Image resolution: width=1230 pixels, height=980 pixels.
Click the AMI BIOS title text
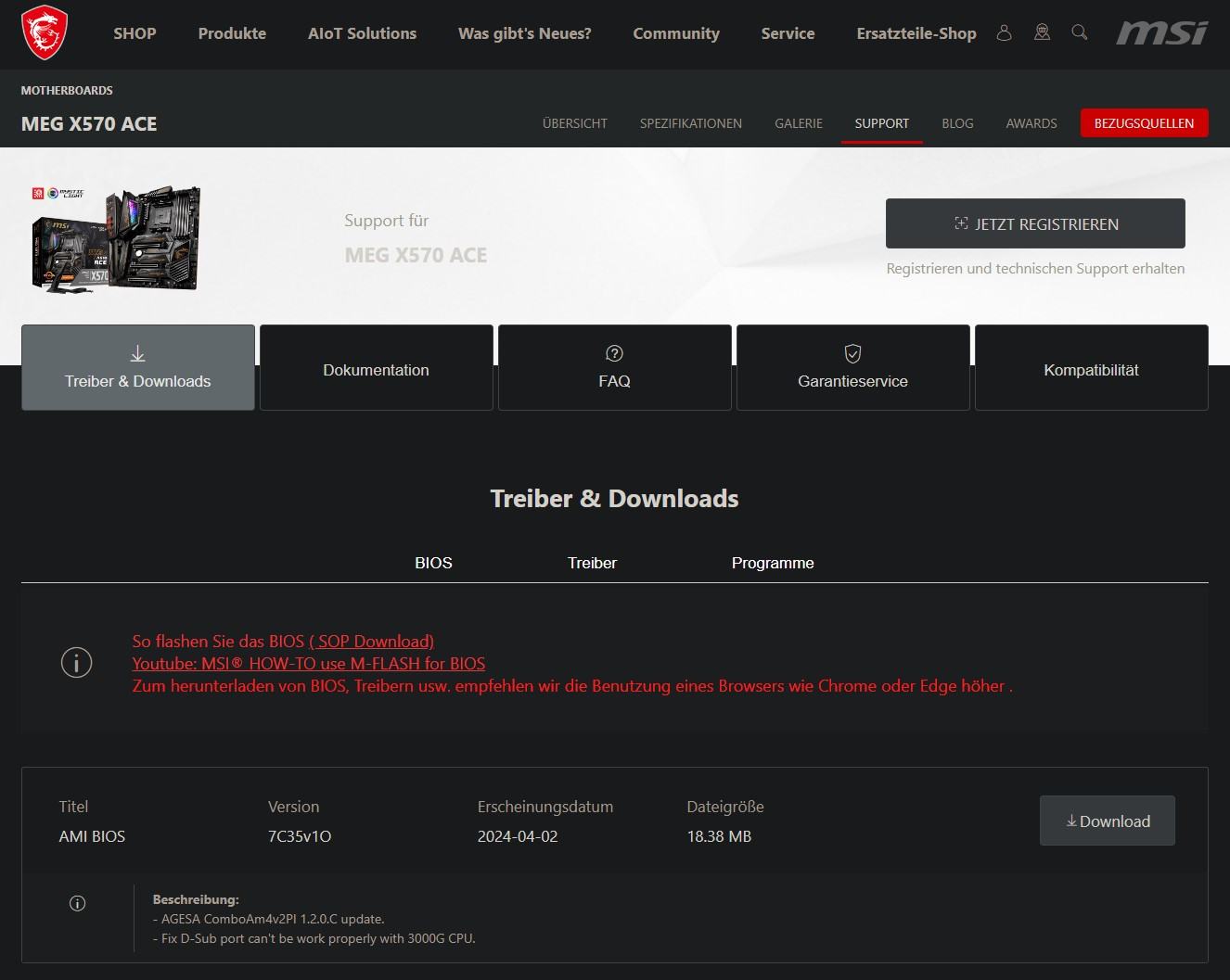[92, 836]
